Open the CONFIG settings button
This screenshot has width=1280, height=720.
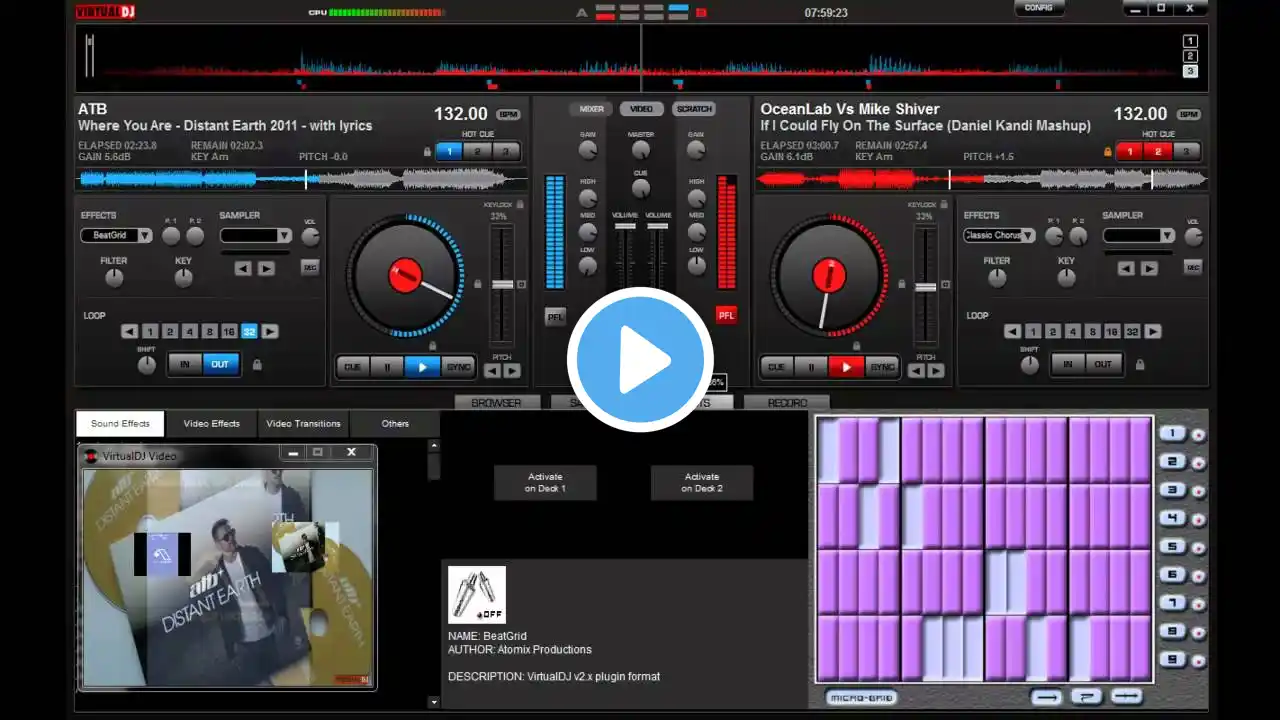pyautogui.click(x=1039, y=8)
